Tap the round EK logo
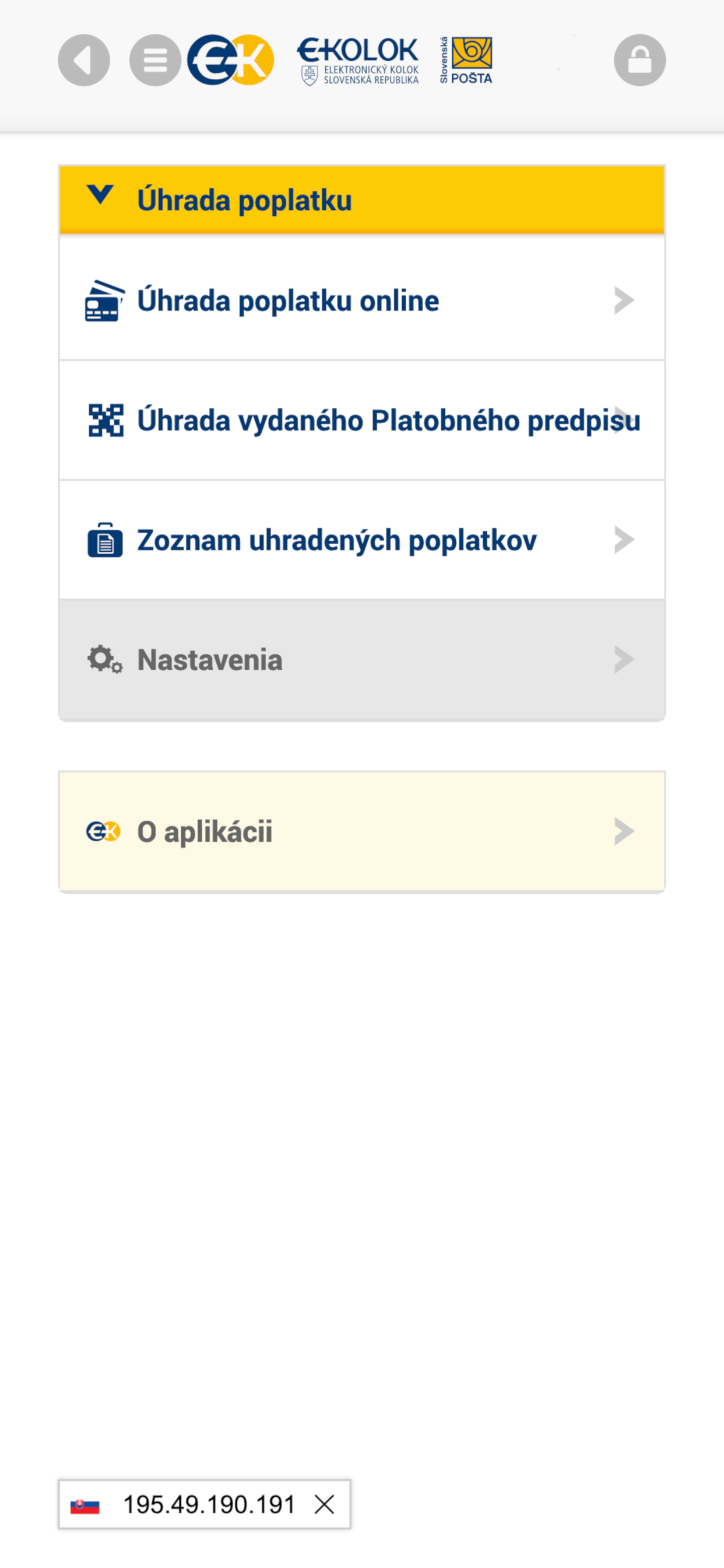The image size is (724, 1568). click(x=231, y=60)
